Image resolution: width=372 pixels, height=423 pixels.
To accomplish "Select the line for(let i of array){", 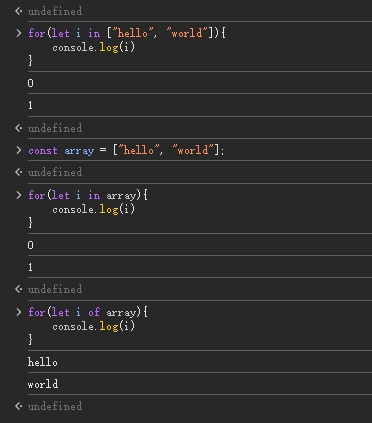I will pyautogui.click(x=88, y=312).
